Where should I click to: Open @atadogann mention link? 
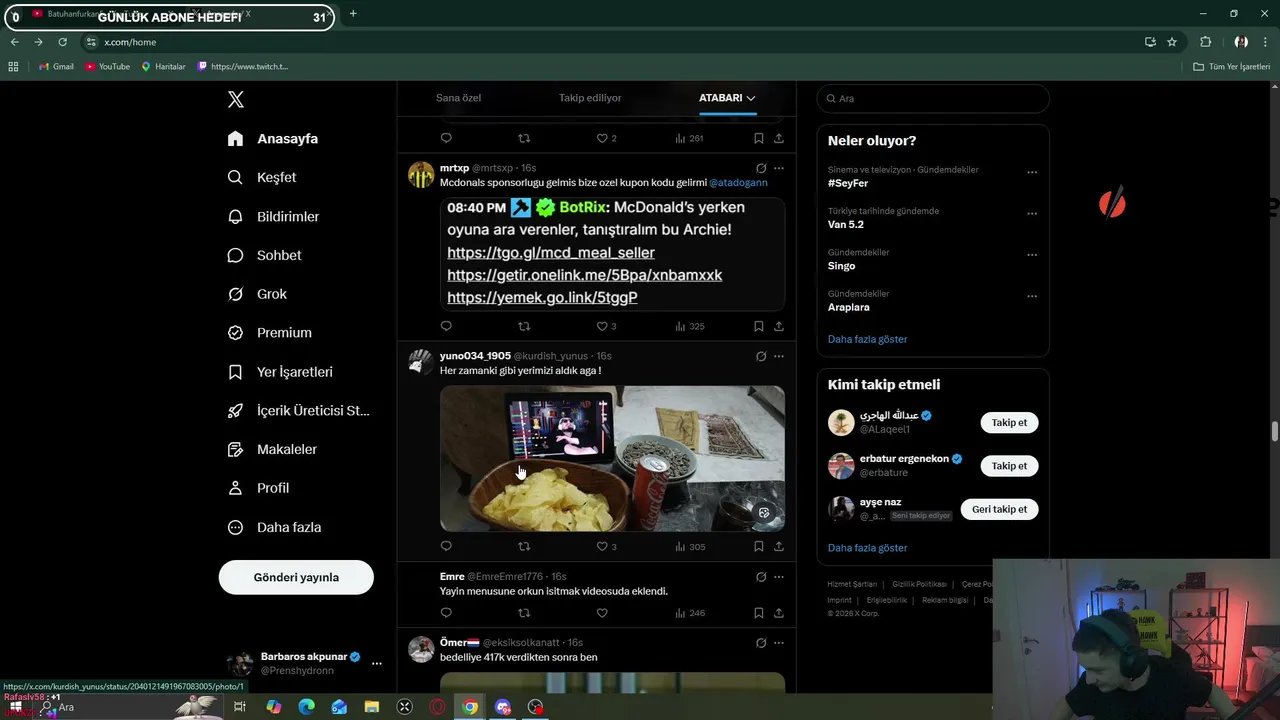pyautogui.click(x=738, y=183)
